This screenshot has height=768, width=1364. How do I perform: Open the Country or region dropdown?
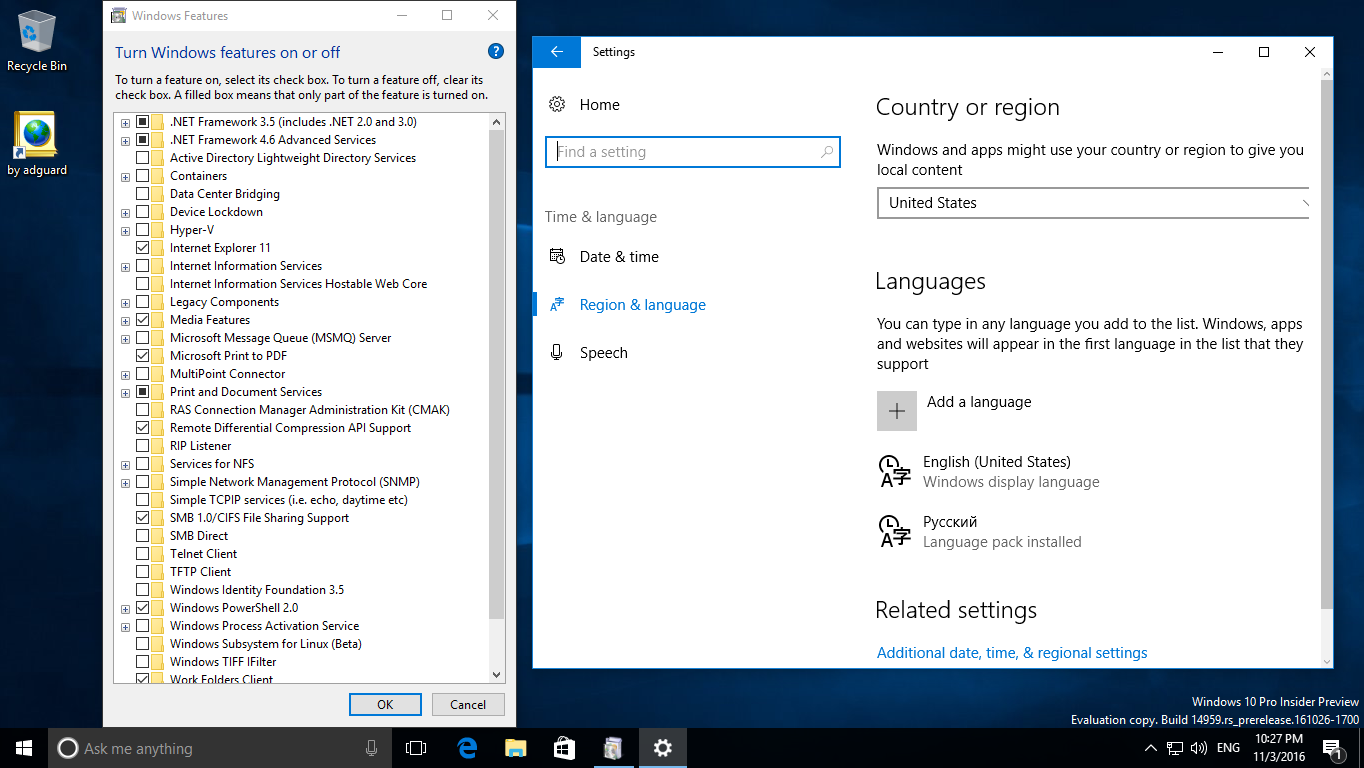point(1093,202)
